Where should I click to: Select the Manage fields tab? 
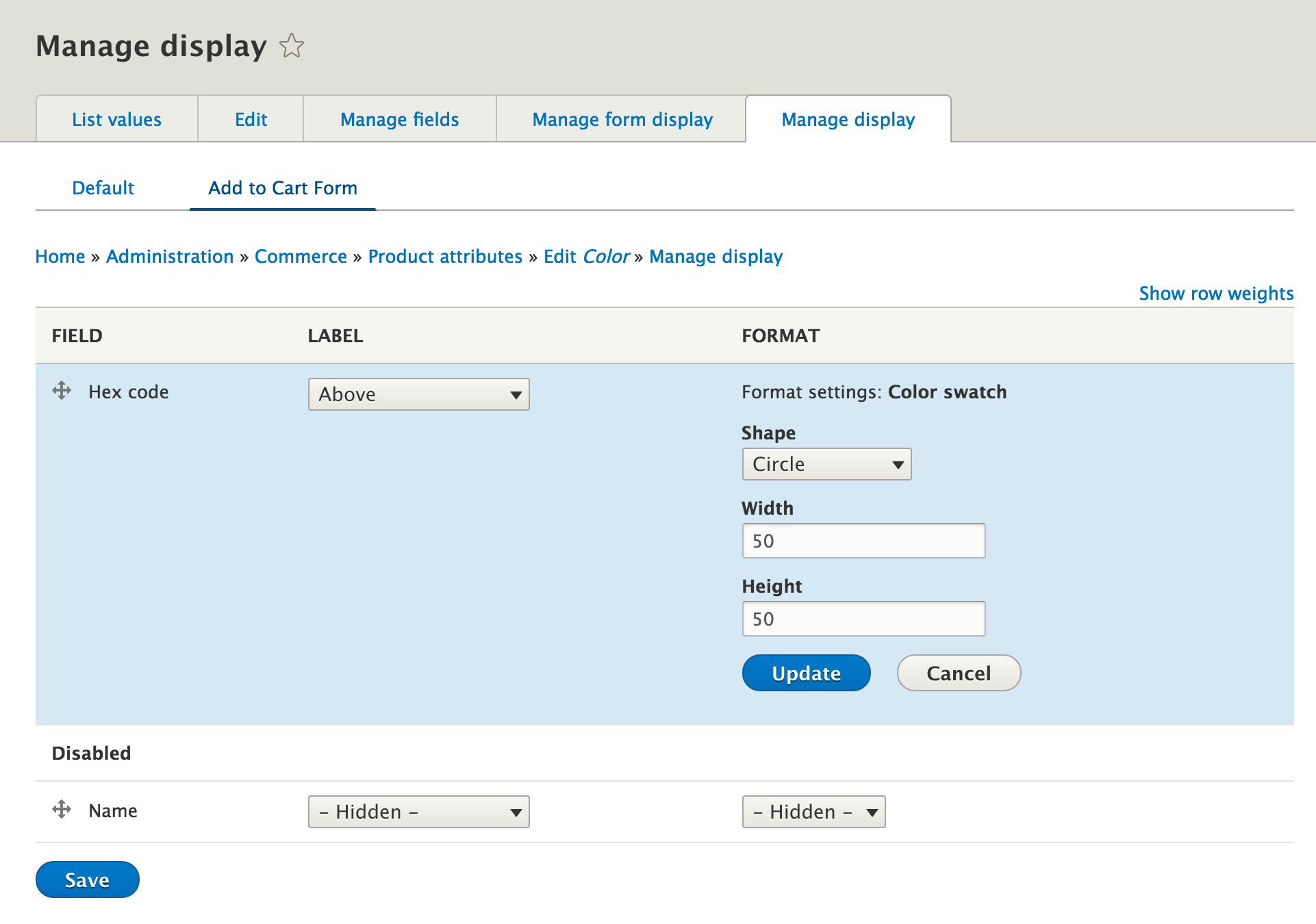[x=399, y=119]
